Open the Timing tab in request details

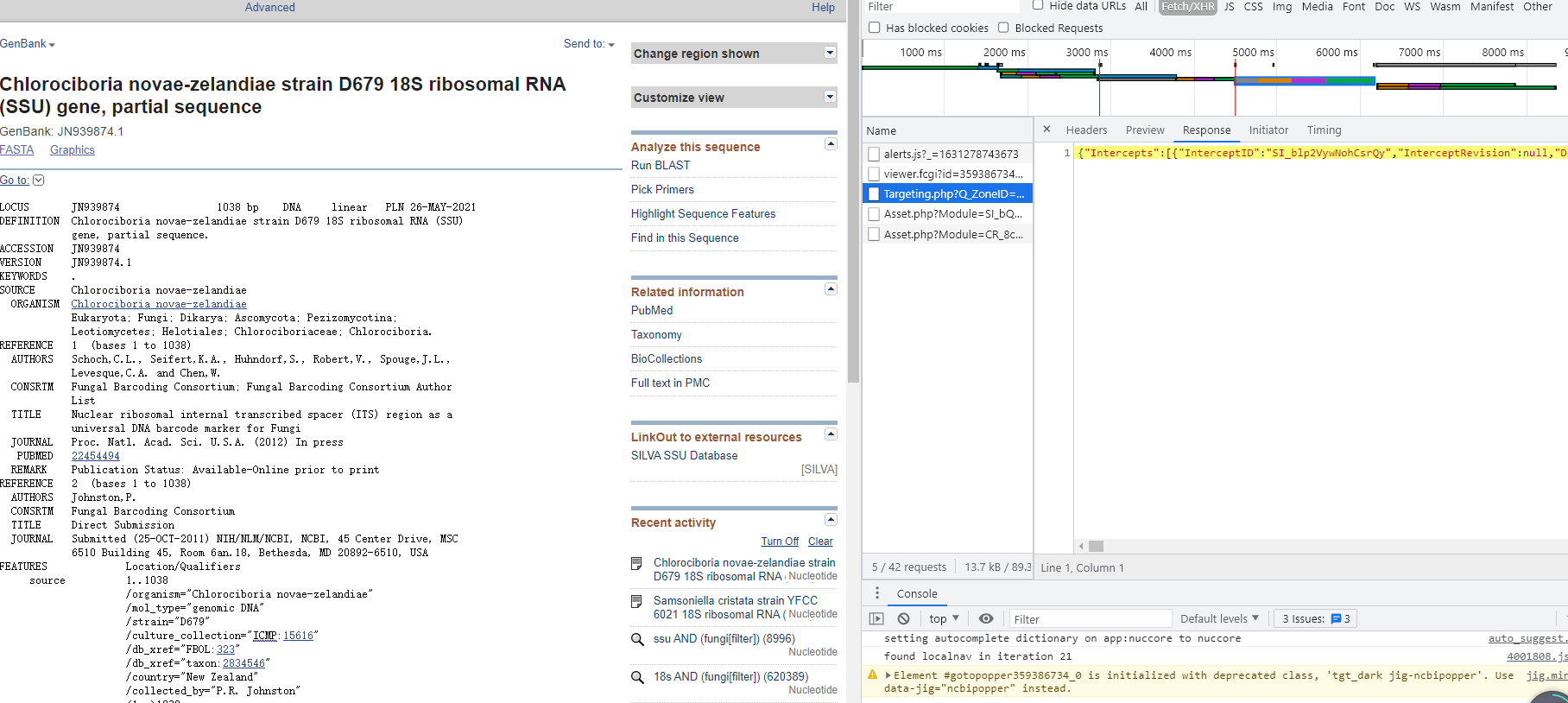click(x=1324, y=130)
